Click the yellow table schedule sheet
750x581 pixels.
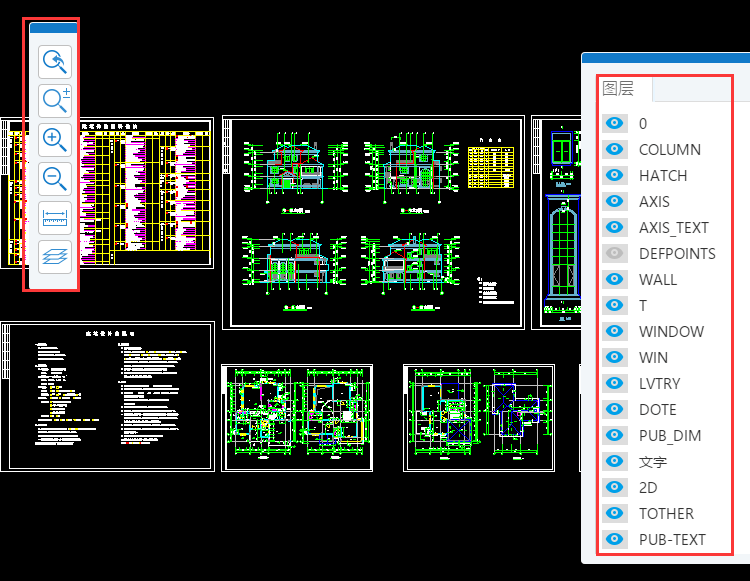146,193
